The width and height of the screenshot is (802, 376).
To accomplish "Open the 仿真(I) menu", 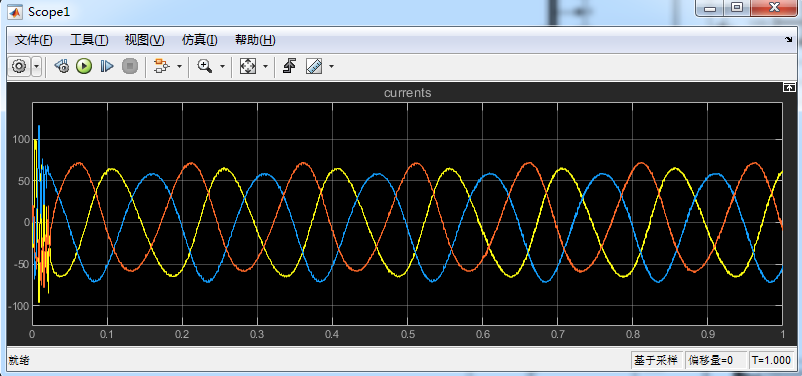I will (199, 40).
